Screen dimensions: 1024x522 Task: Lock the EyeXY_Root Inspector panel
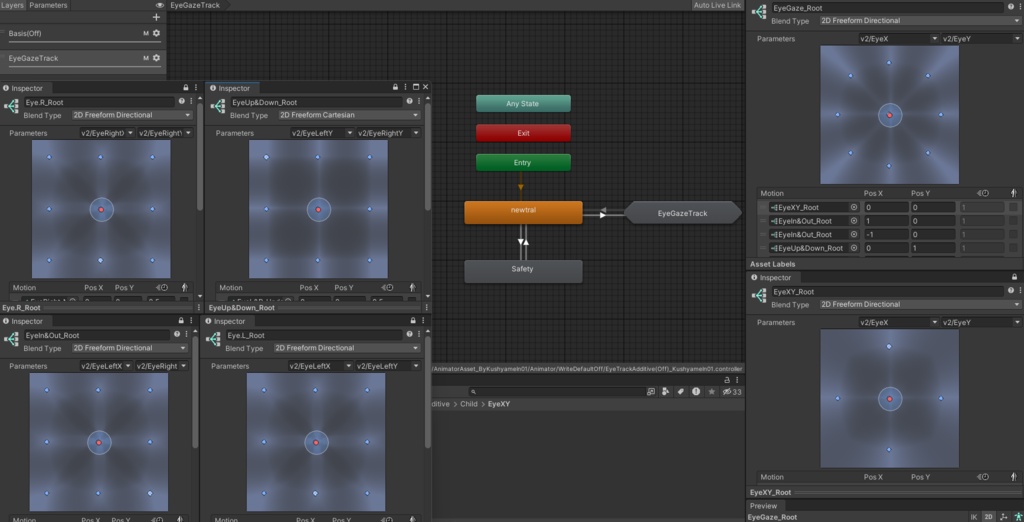pos(1014,277)
